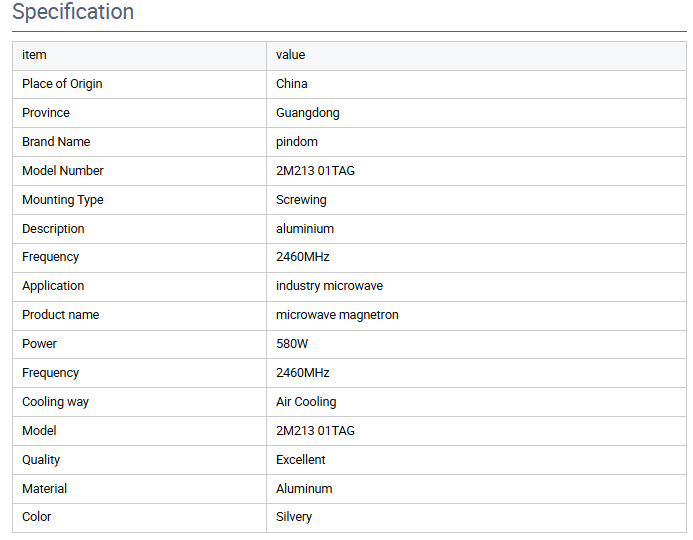Screen dimensions: 693x540
Task: Click the "Product name" label
Action: point(61,315)
